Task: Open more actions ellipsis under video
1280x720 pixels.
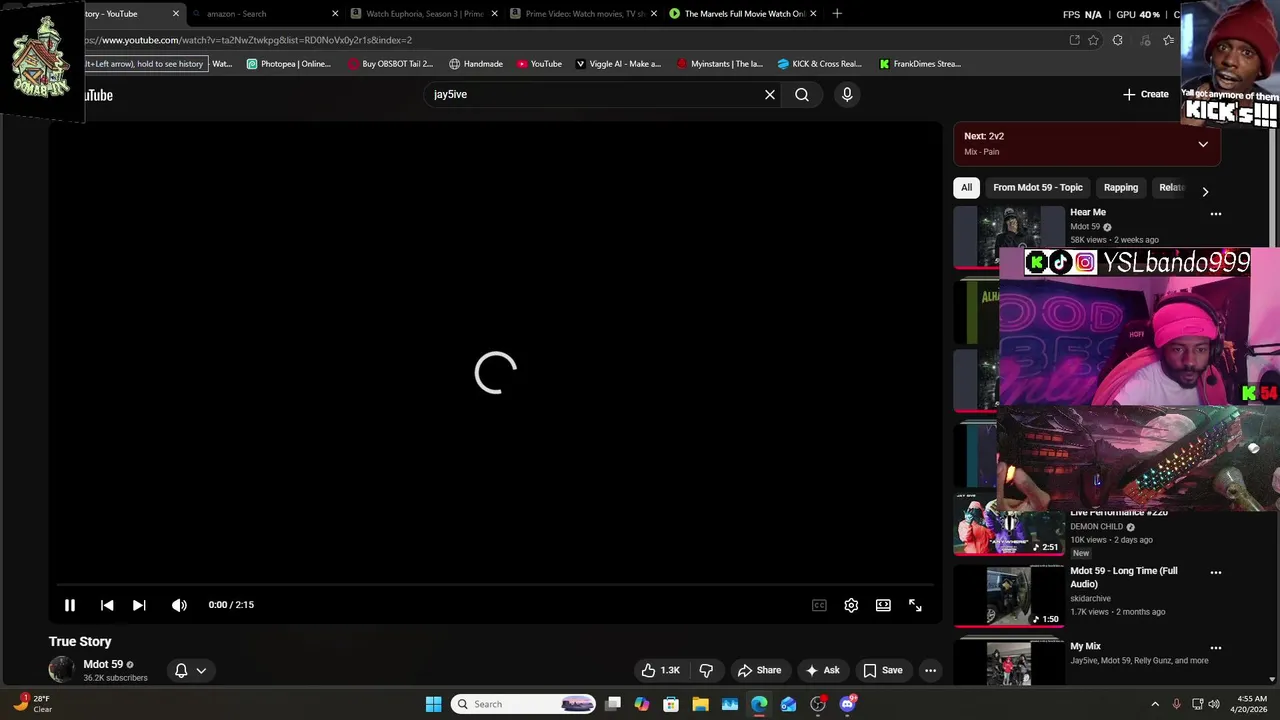Action: click(x=930, y=670)
